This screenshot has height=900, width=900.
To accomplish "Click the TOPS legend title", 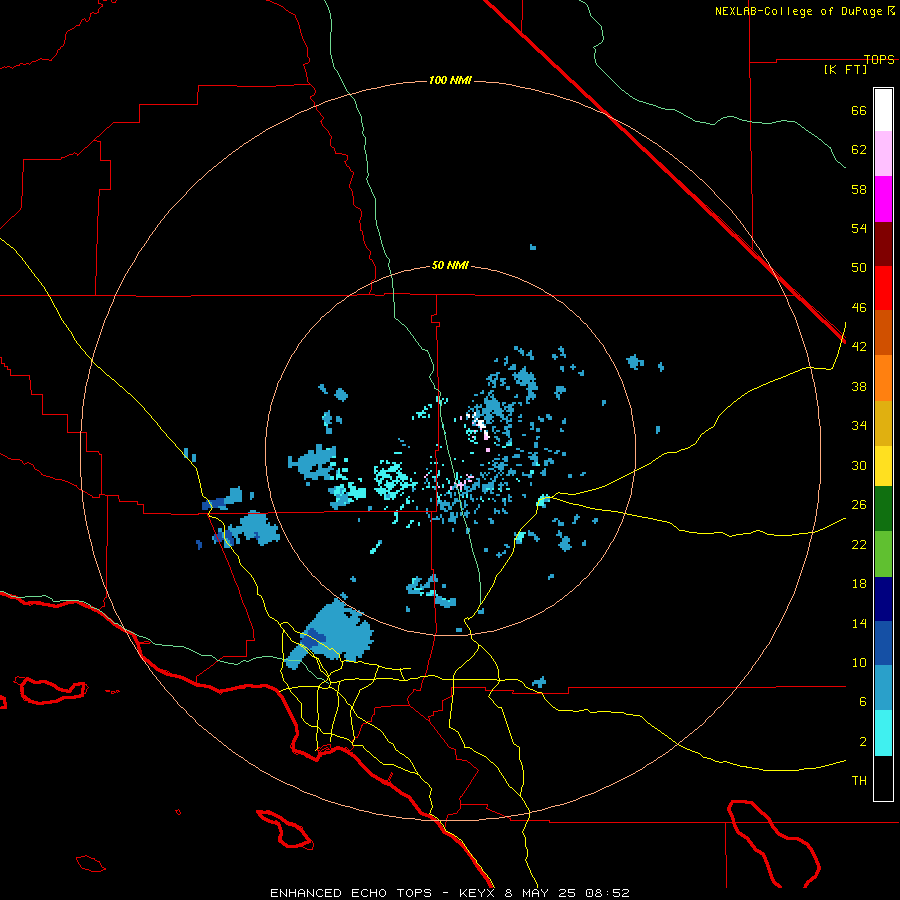I will pyautogui.click(x=879, y=59).
